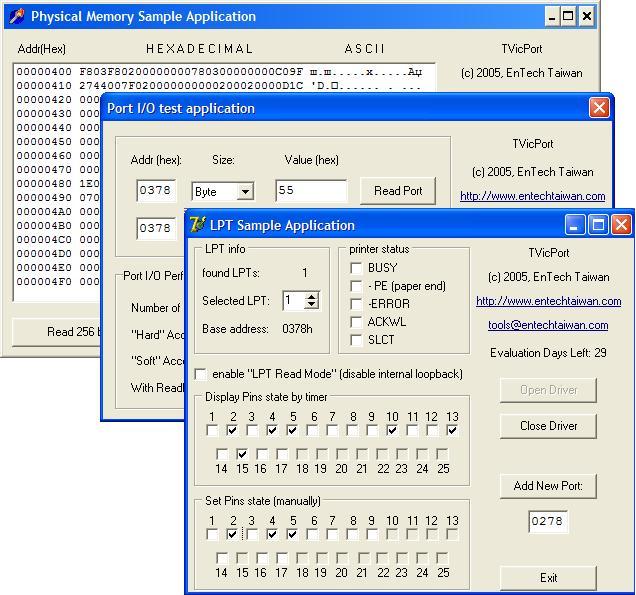The image size is (636, 595).
Task: Click the Add New Port button
Action: (x=548, y=486)
